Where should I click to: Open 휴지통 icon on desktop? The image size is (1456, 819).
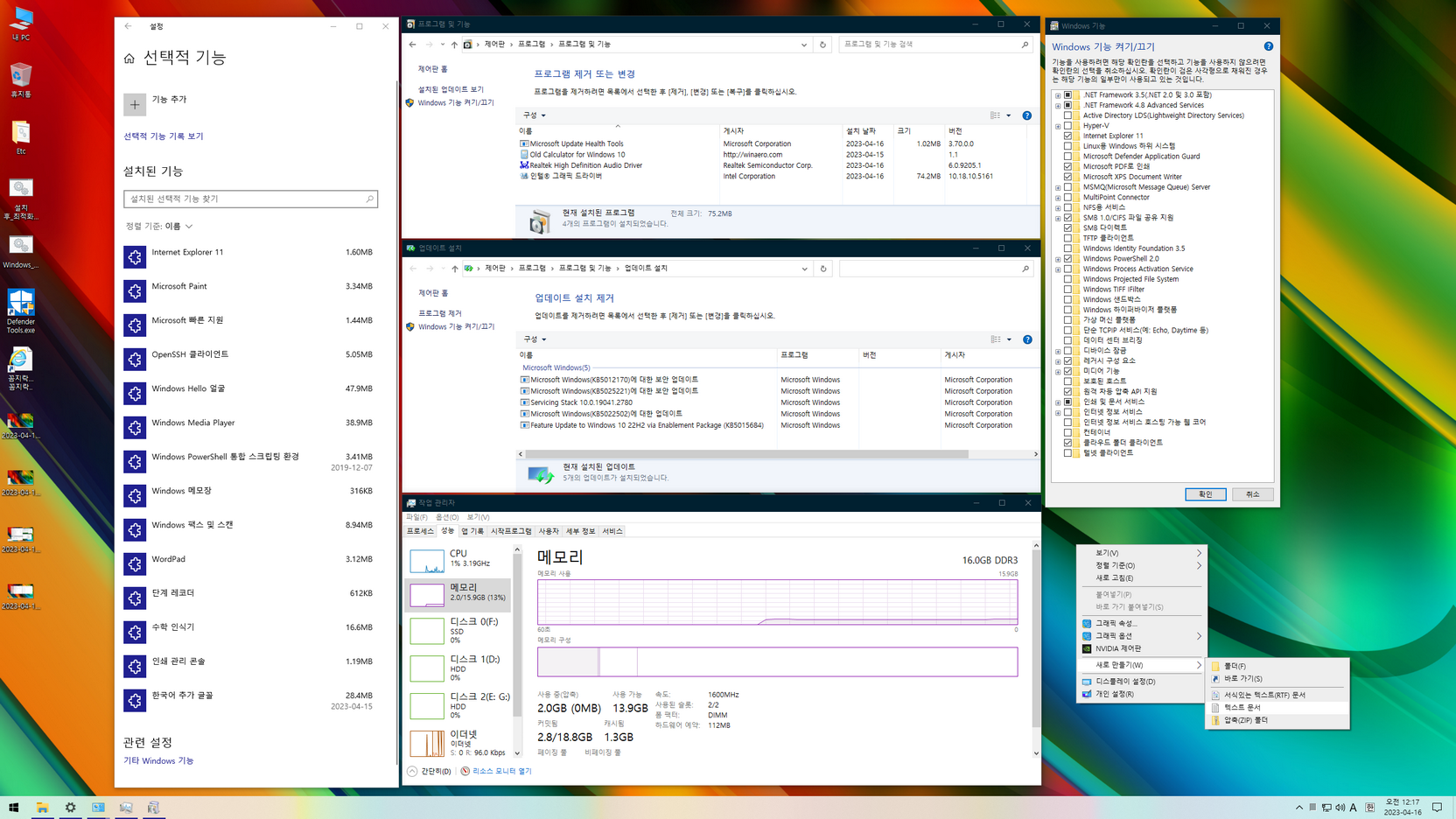pos(21,75)
